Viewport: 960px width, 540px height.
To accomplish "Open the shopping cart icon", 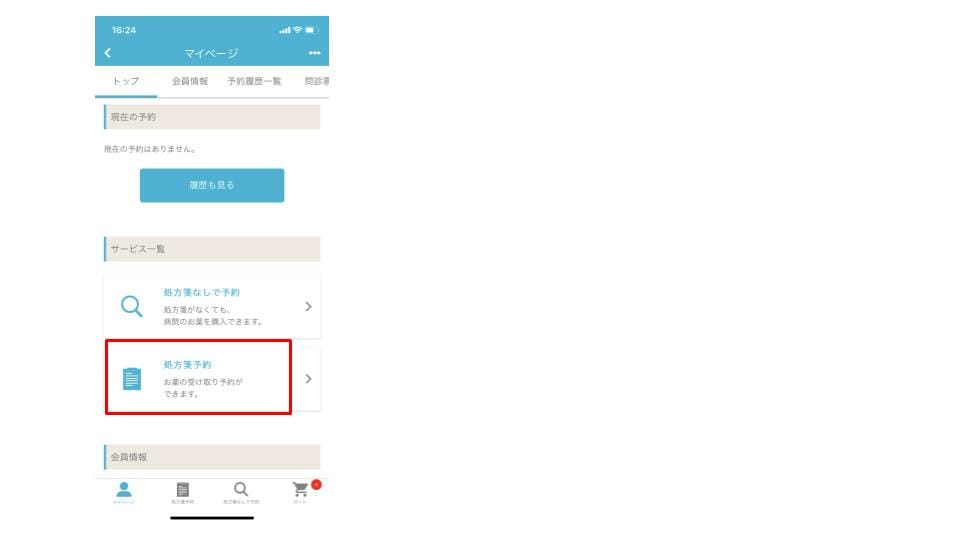I will pyautogui.click(x=300, y=491).
